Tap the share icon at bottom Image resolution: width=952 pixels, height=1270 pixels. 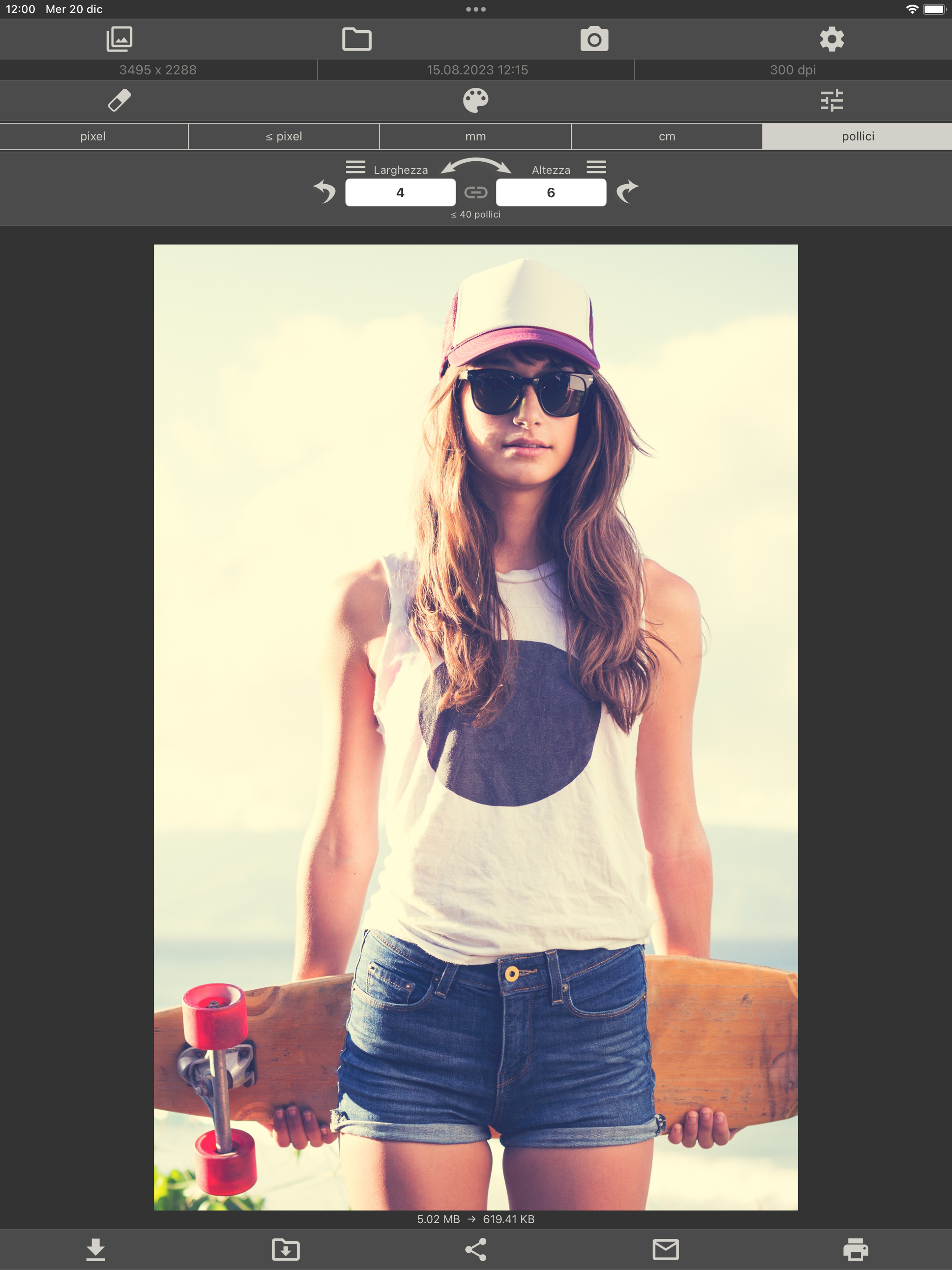click(476, 1250)
